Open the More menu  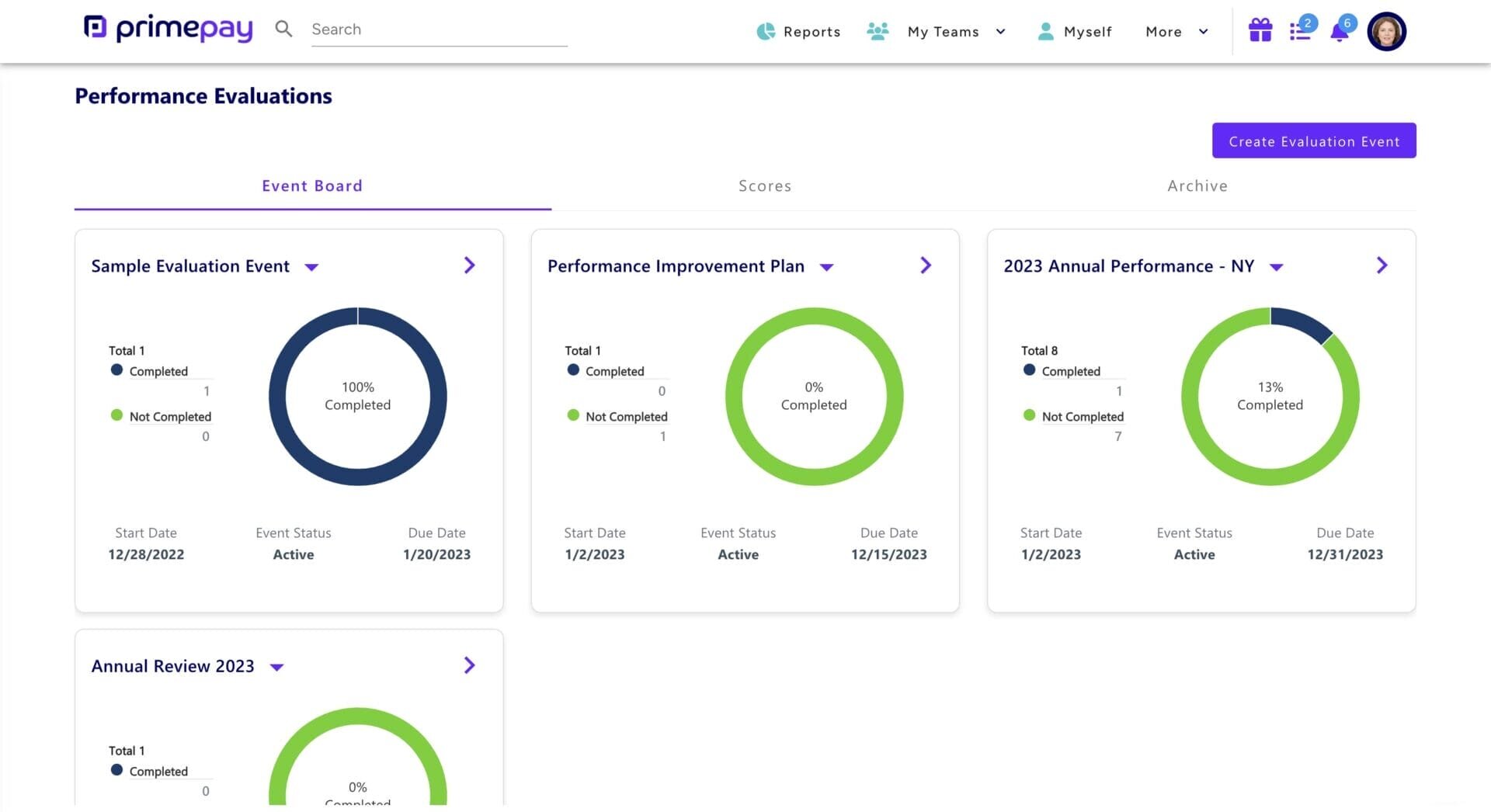click(1176, 32)
